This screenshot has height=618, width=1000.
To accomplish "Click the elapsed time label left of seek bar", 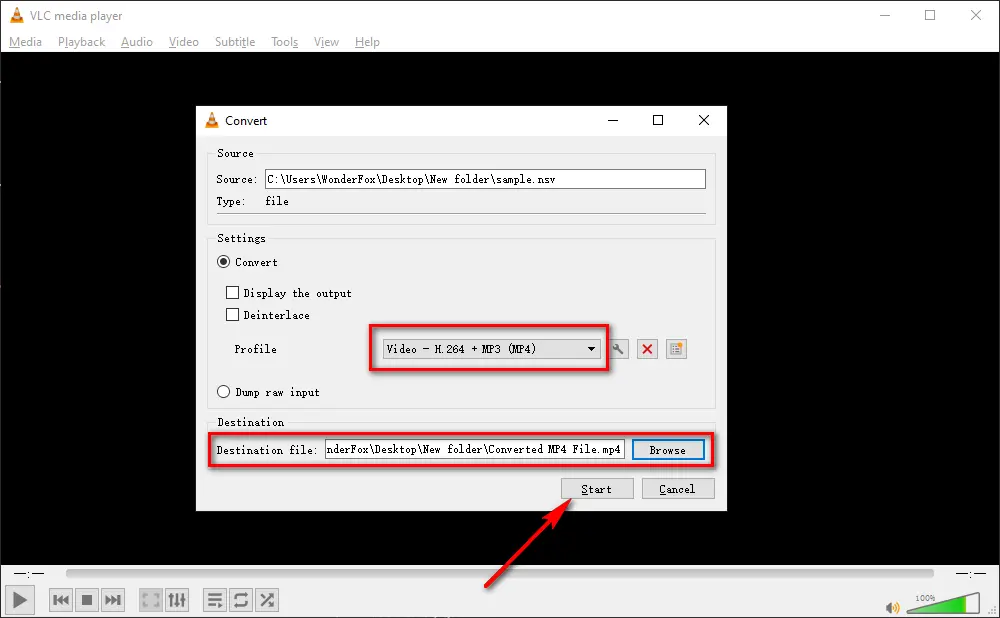I will tap(29, 573).
